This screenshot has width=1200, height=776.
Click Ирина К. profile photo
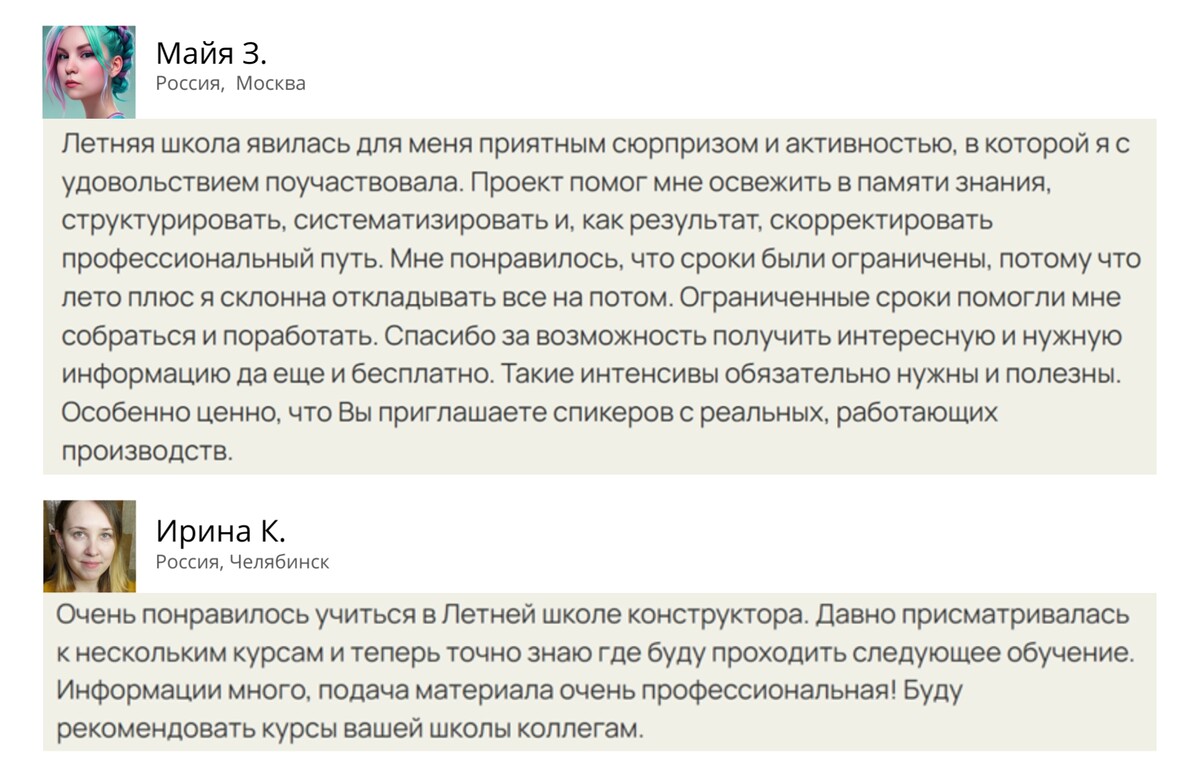tap(89, 546)
